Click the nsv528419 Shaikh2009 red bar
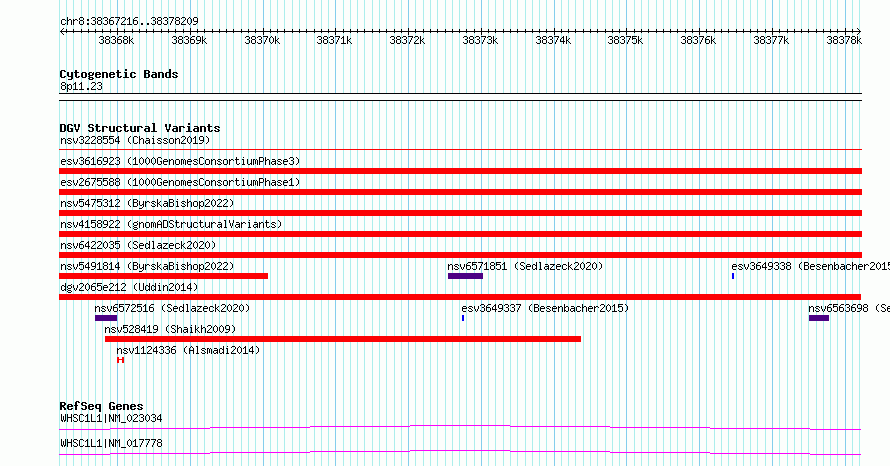Image resolution: width=890 pixels, height=466 pixels. (x=343, y=339)
